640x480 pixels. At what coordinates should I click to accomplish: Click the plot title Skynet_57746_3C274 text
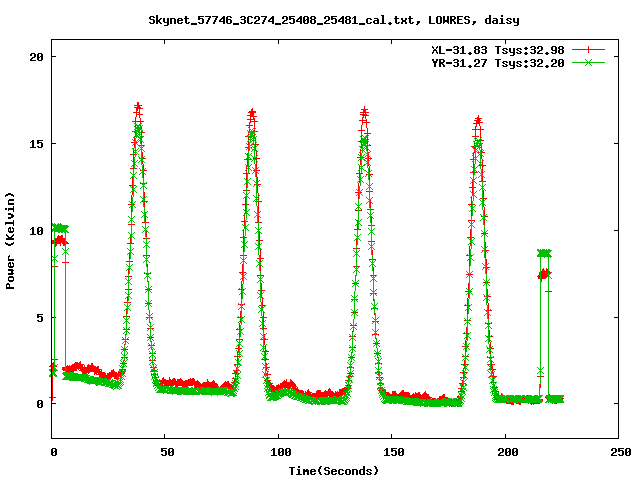334,20
